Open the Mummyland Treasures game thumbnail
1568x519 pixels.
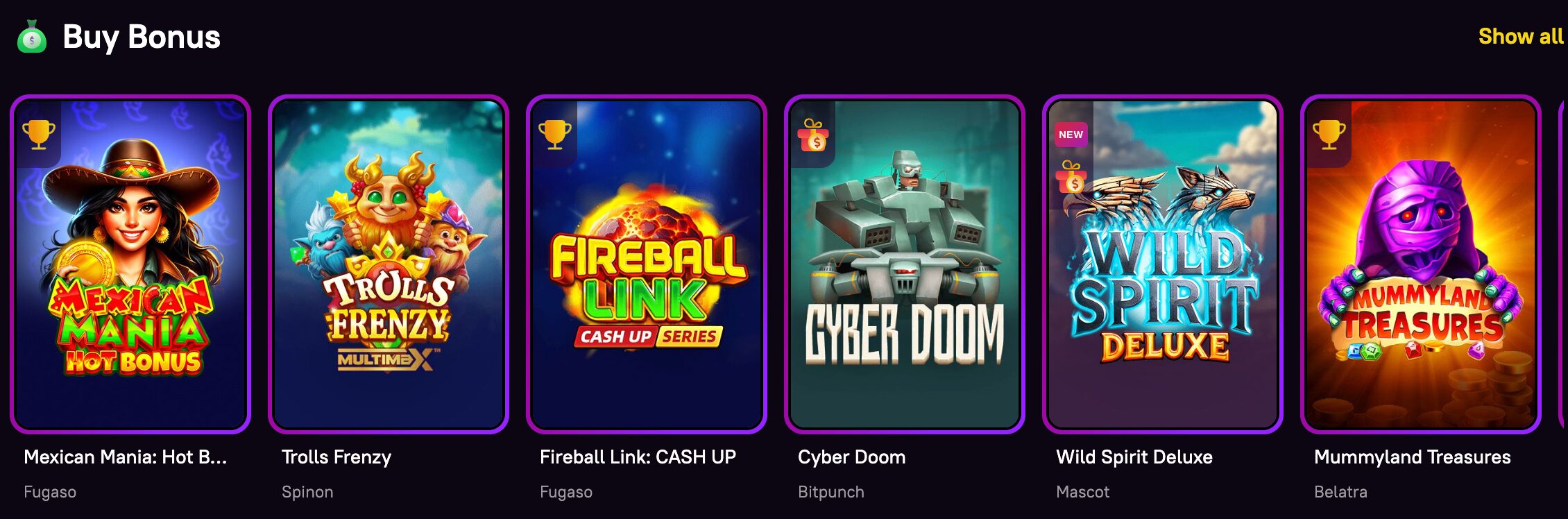[1421, 264]
